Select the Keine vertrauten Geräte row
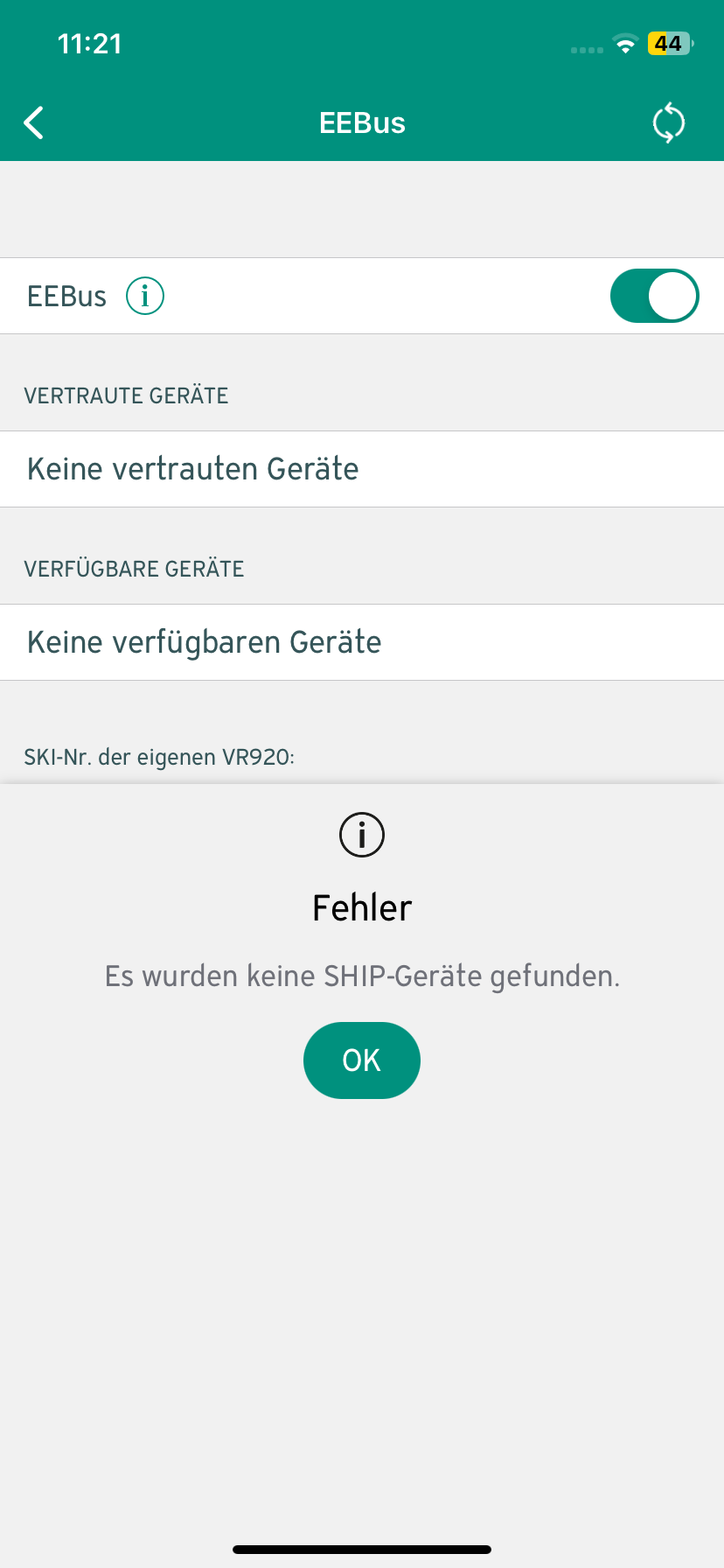724x1568 pixels. [x=362, y=469]
